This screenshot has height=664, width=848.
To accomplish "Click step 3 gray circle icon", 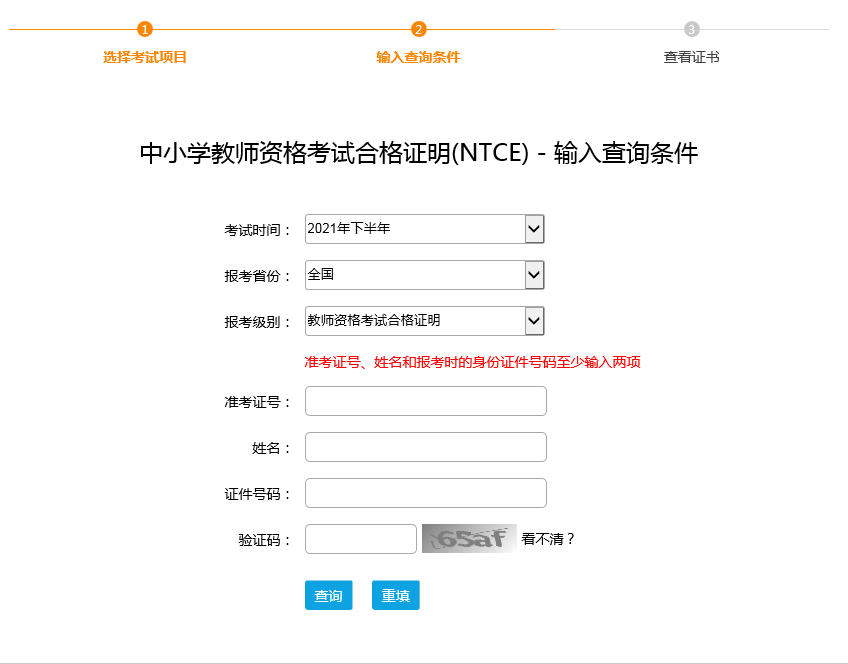I will [x=691, y=29].
